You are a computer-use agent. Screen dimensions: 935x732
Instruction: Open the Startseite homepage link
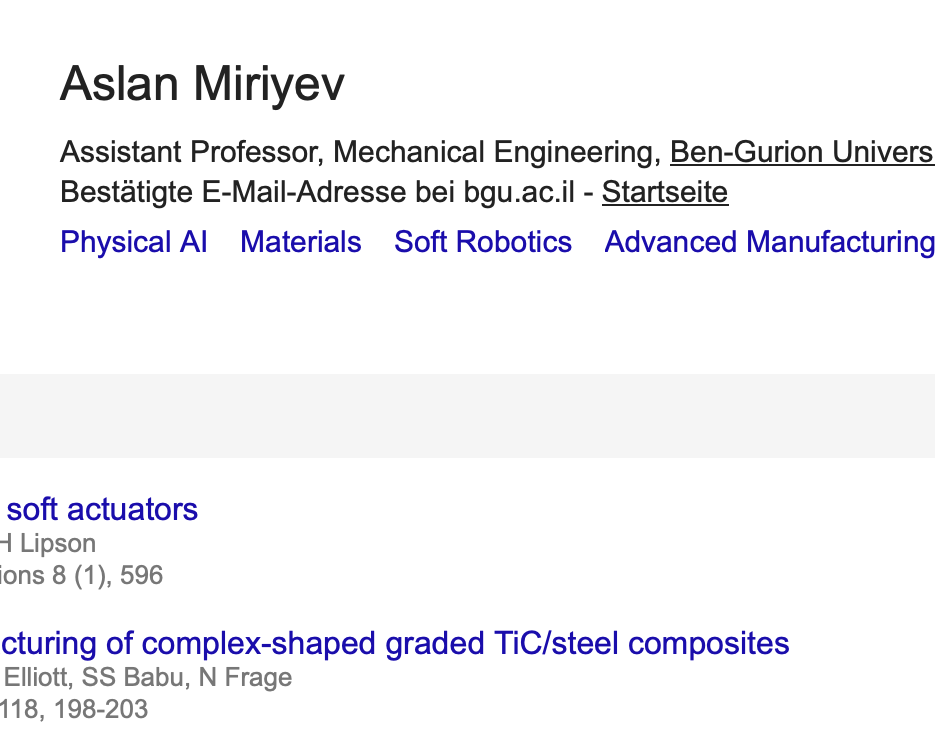pyautogui.click(x=665, y=192)
